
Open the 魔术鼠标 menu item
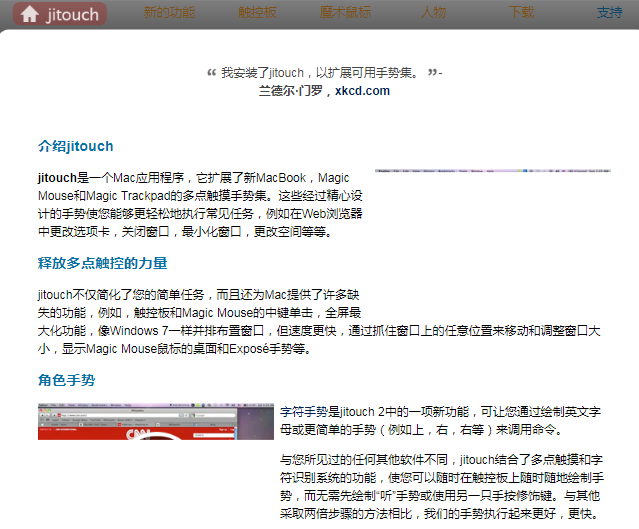click(x=345, y=12)
